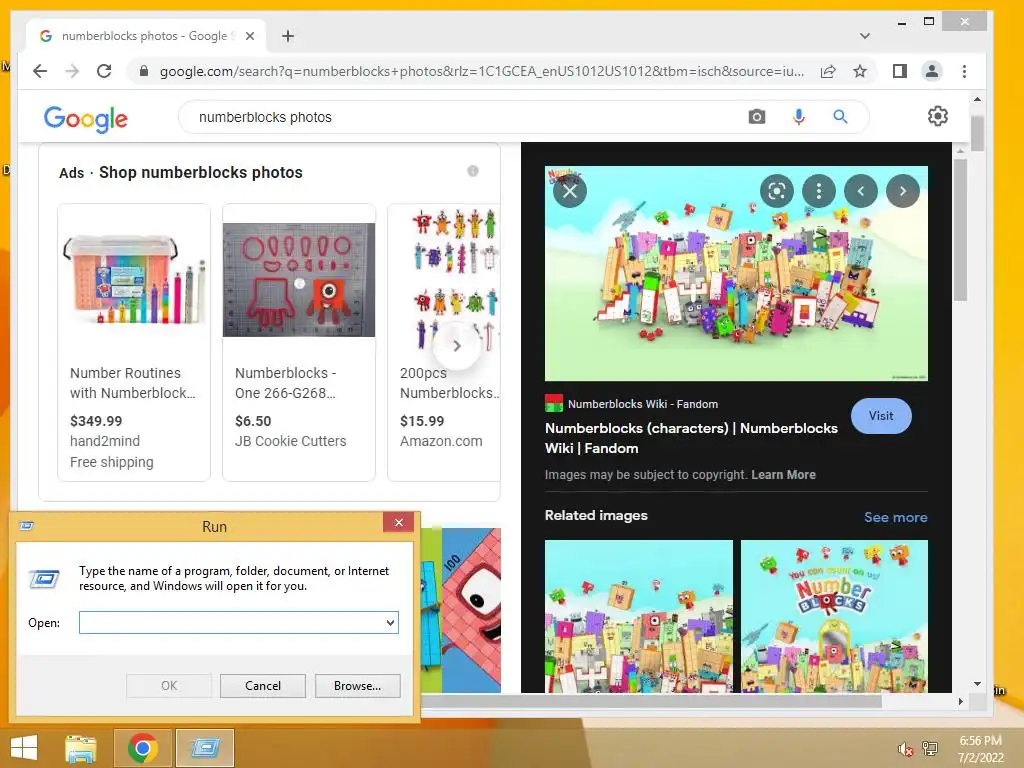Image resolution: width=1024 pixels, height=768 pixels.
Task: Click the preview panel scrollbar thumb
Action: tap(959, 230)
